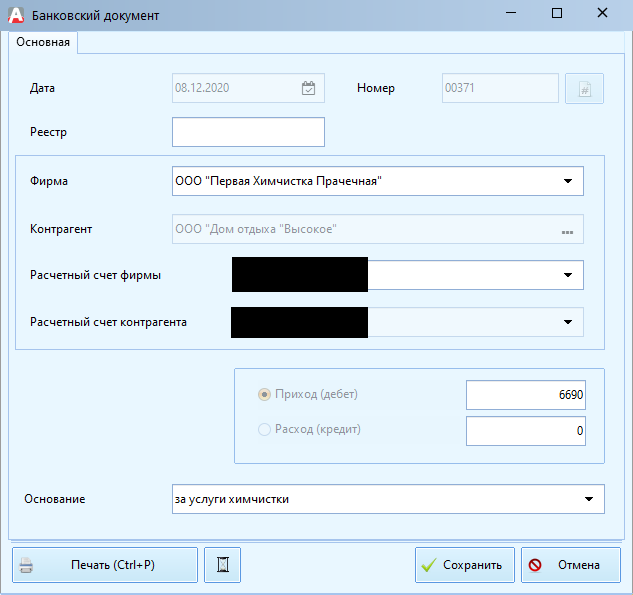Open Расчетный счет фирмы dropdown
This screenshot has width=633, height=595.
(x=567, y=274)
